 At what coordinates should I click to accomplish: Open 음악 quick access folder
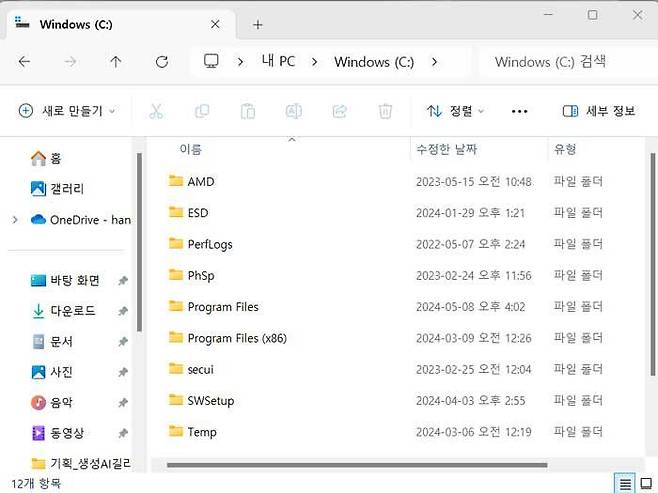pyautogui.click(x=52, y=402)
